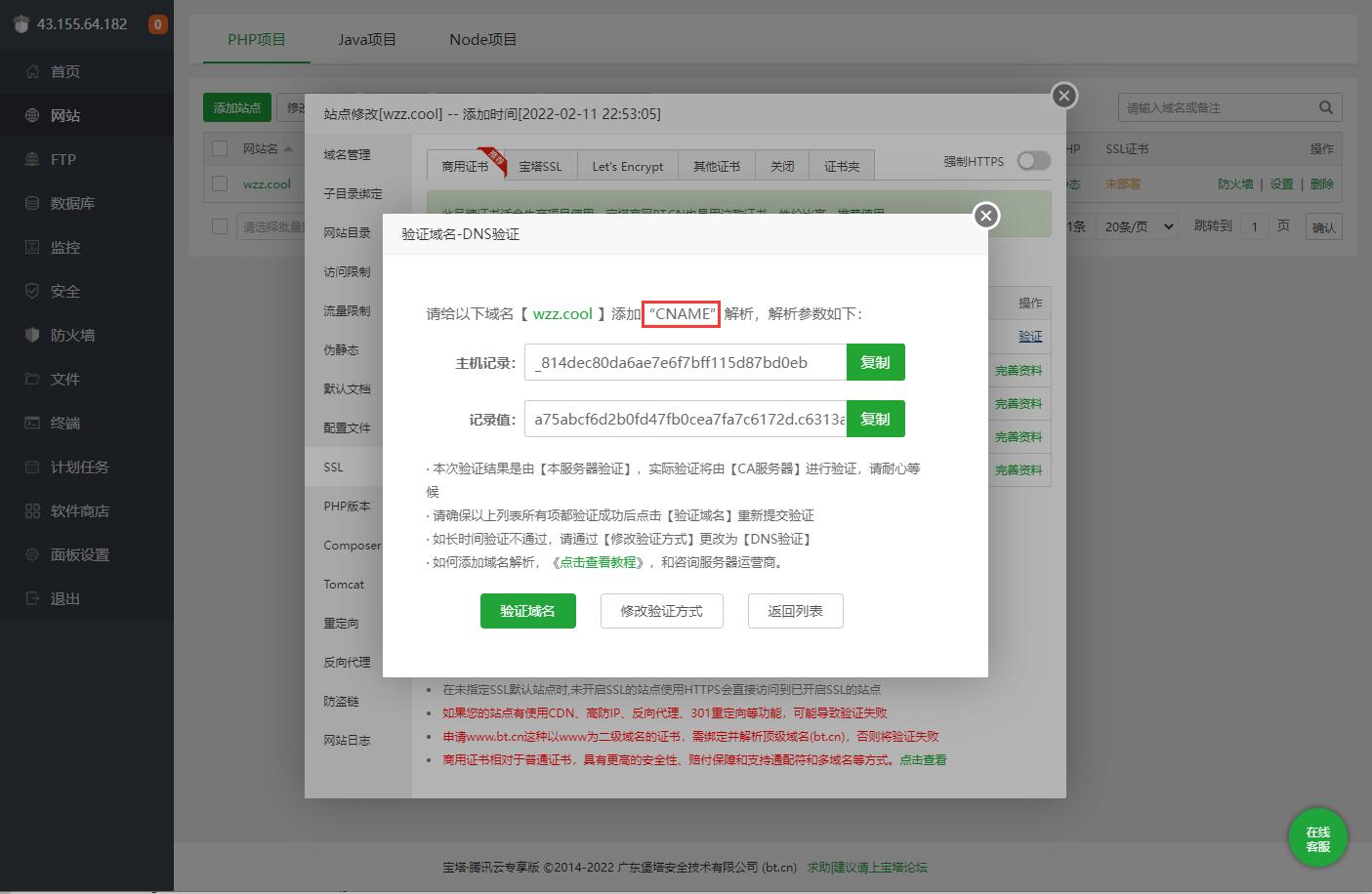1372x894 pixels.
Task: Click the 主机记录 input field
Action: point(686,362)
